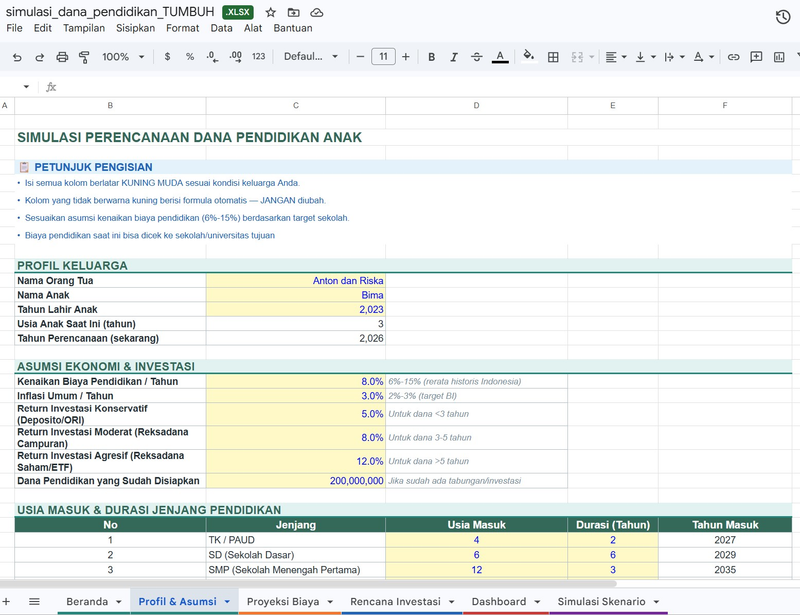Viewport: 800px width, 615px height.
Task: Open text wrapping dropdown
Action: click(x=674, y=57)
